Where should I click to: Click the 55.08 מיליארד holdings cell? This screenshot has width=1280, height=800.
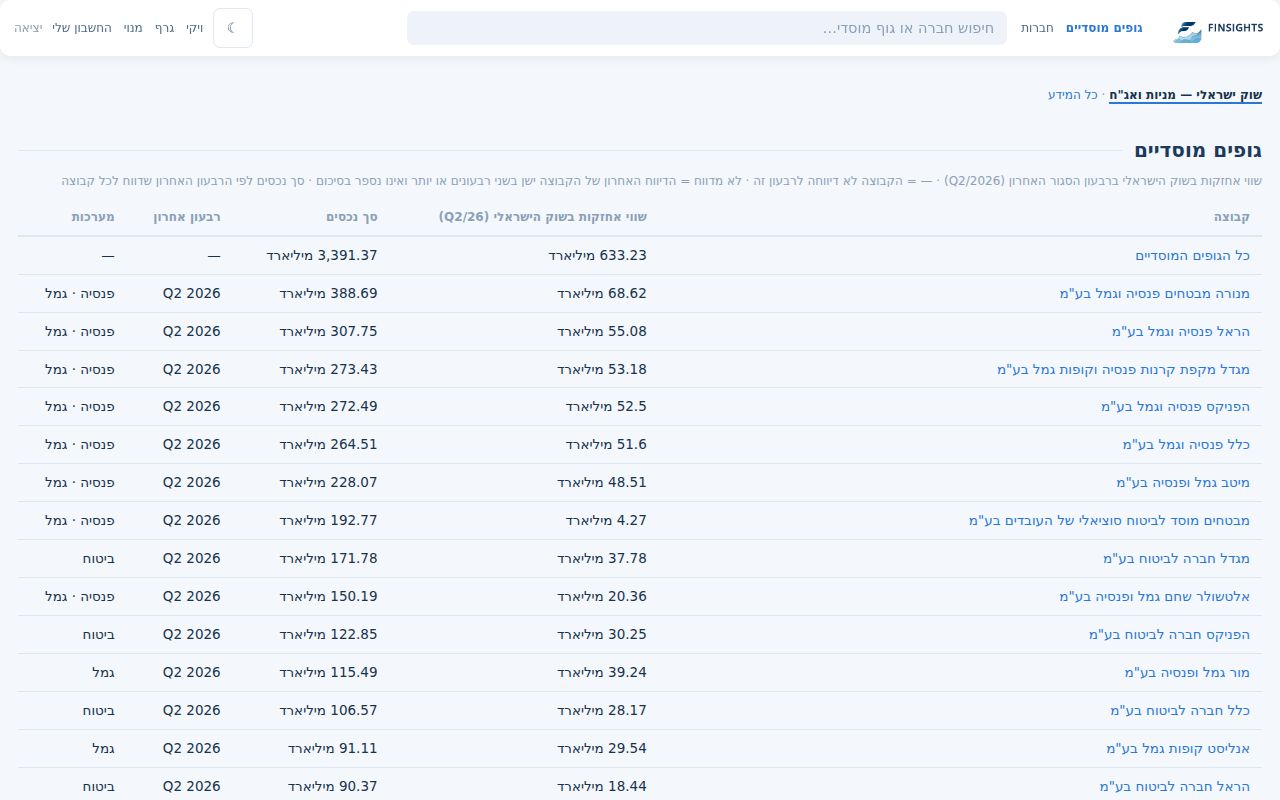[x=602, y=332]
